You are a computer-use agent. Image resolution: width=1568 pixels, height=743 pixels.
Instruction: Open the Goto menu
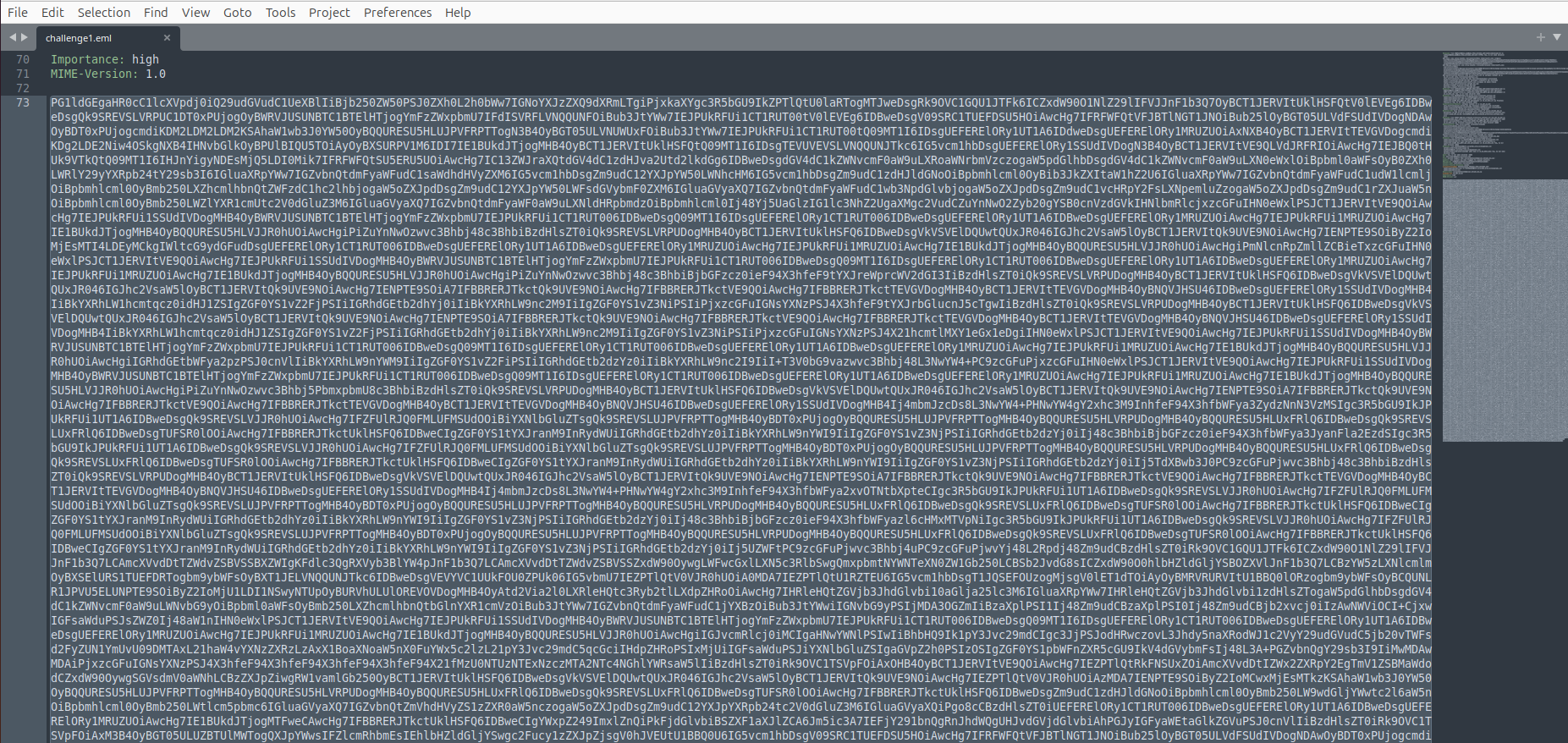click(x=238, y=12)
